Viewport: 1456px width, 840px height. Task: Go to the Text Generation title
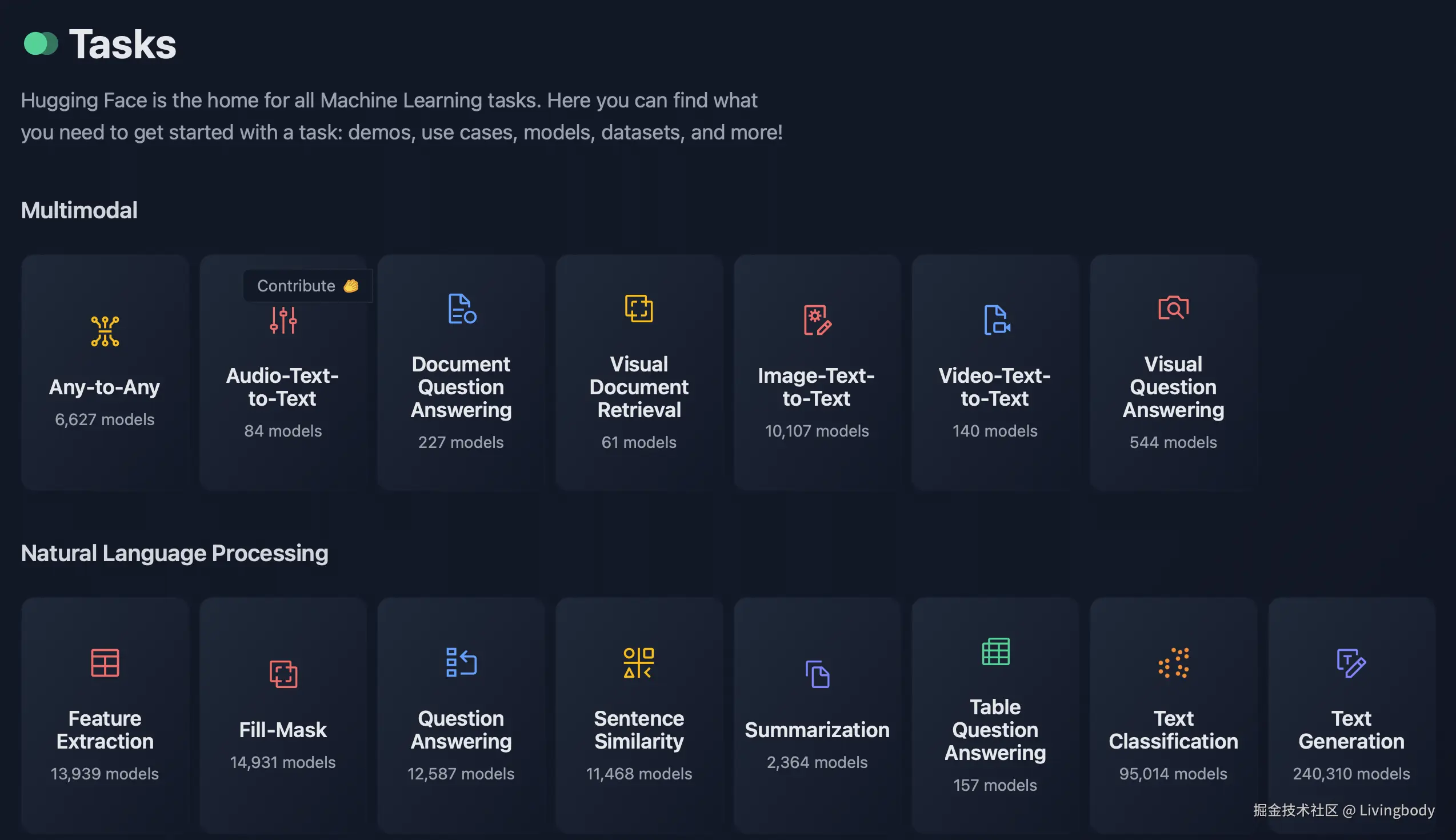click(1351, 730)
